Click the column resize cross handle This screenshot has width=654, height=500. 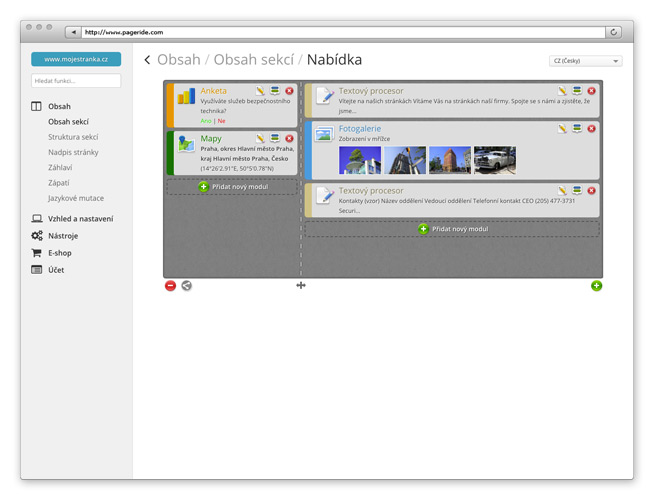coord(301,286)
